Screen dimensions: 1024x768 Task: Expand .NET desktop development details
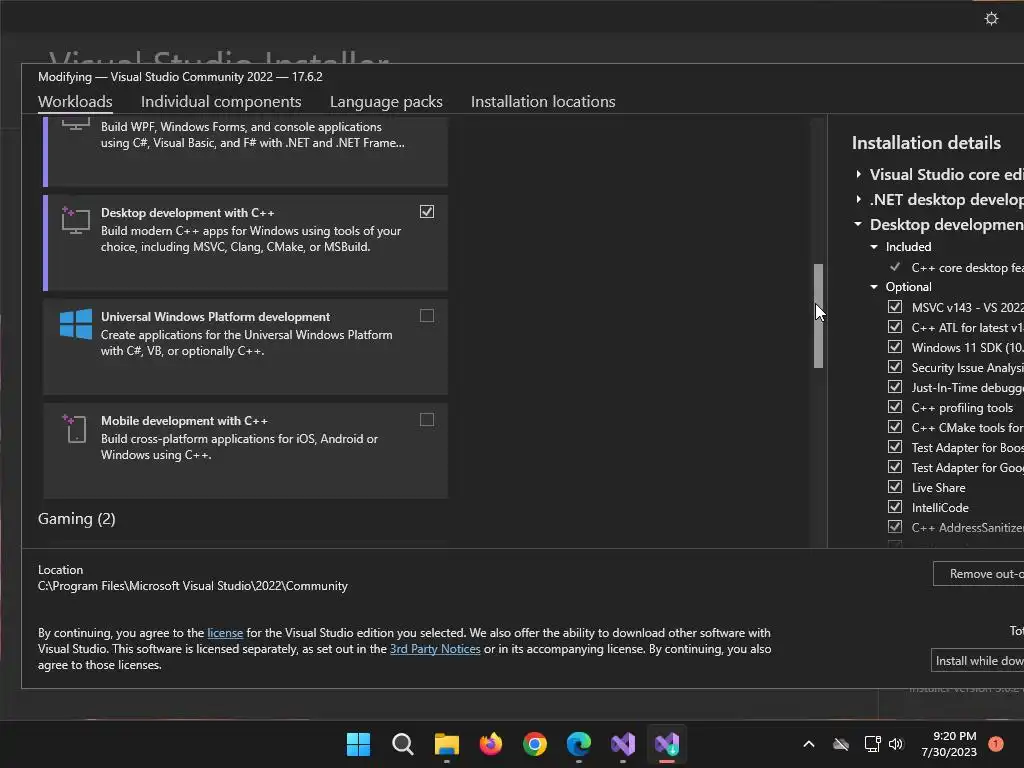coord(859,199)
